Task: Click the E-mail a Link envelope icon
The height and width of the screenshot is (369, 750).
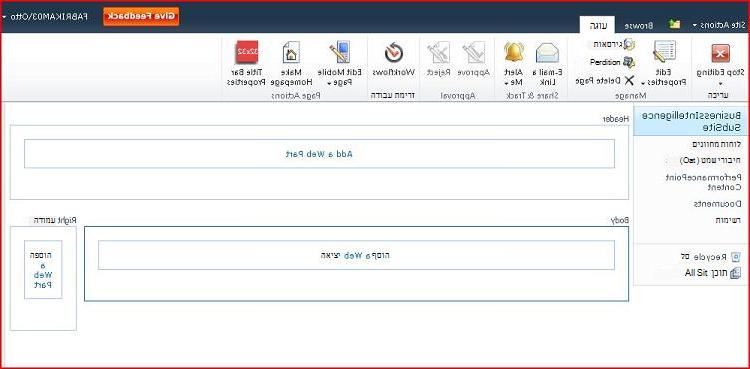Action: pyautogui.click(x=548, y=53)
